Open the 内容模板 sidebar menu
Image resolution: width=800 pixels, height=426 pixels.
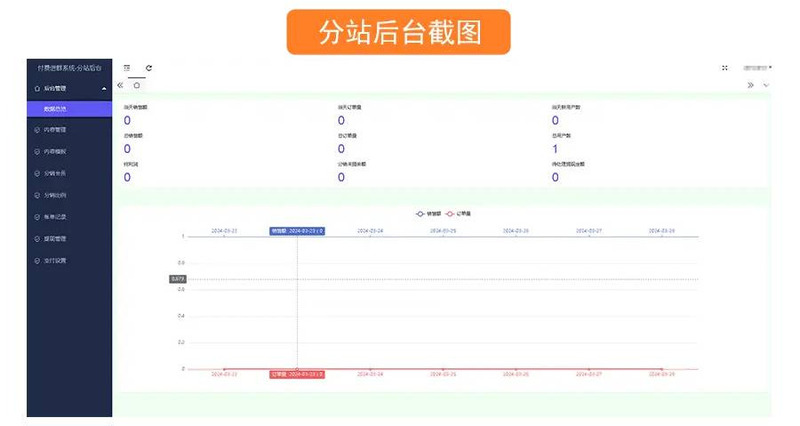[55, 151]
